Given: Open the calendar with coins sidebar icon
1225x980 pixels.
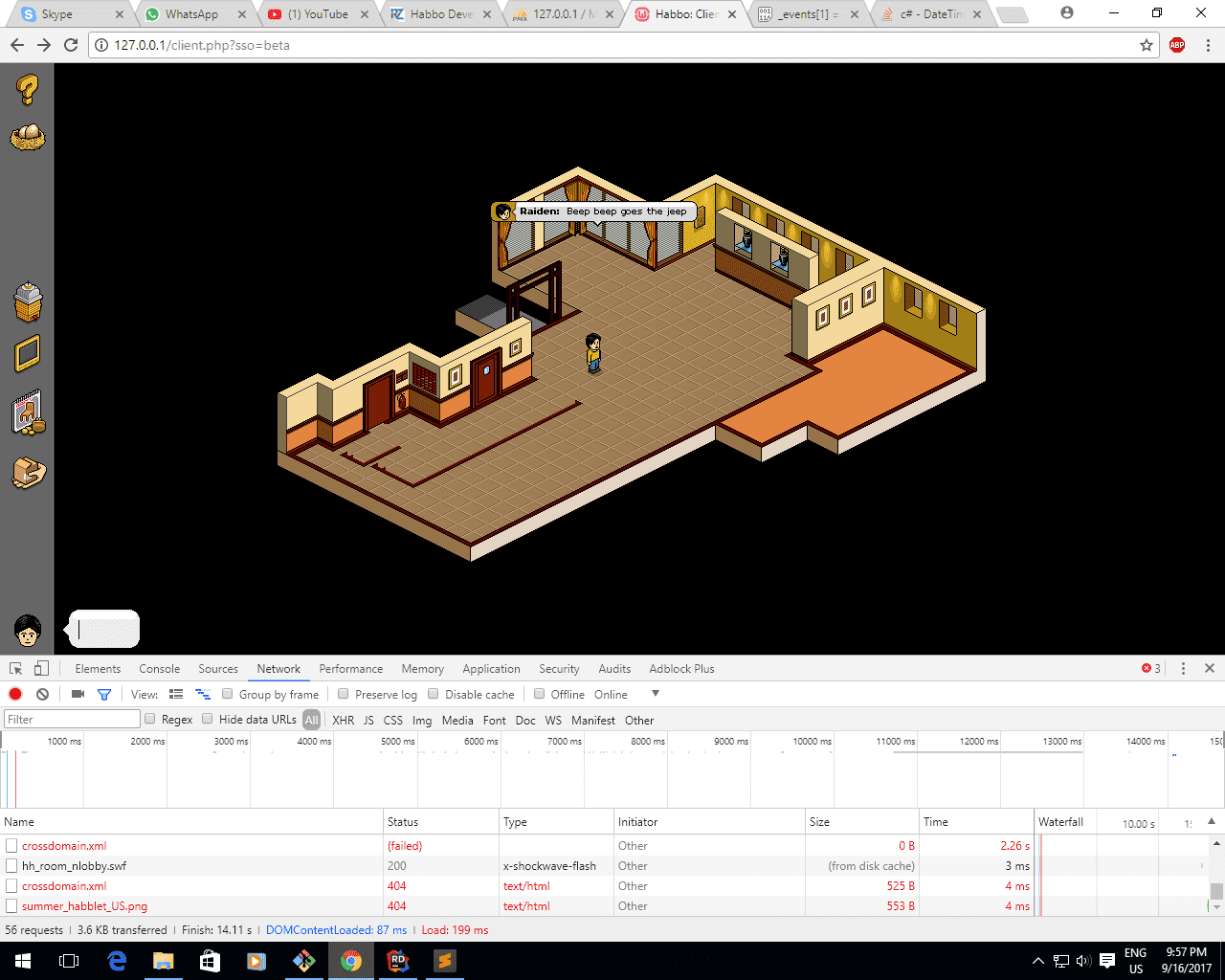Looking at the screenshot, I should pyautogui.click(x=28, y=413).
